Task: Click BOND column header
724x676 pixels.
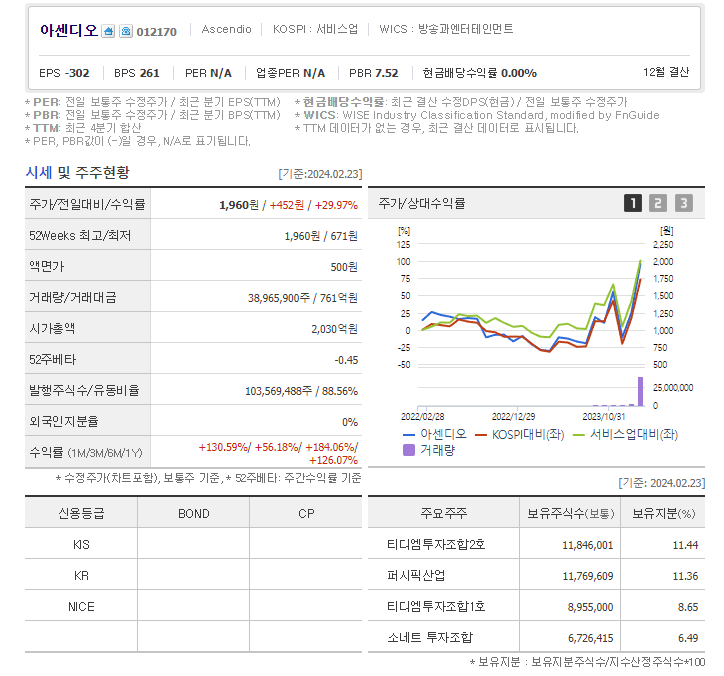Action: pos(193,513)
